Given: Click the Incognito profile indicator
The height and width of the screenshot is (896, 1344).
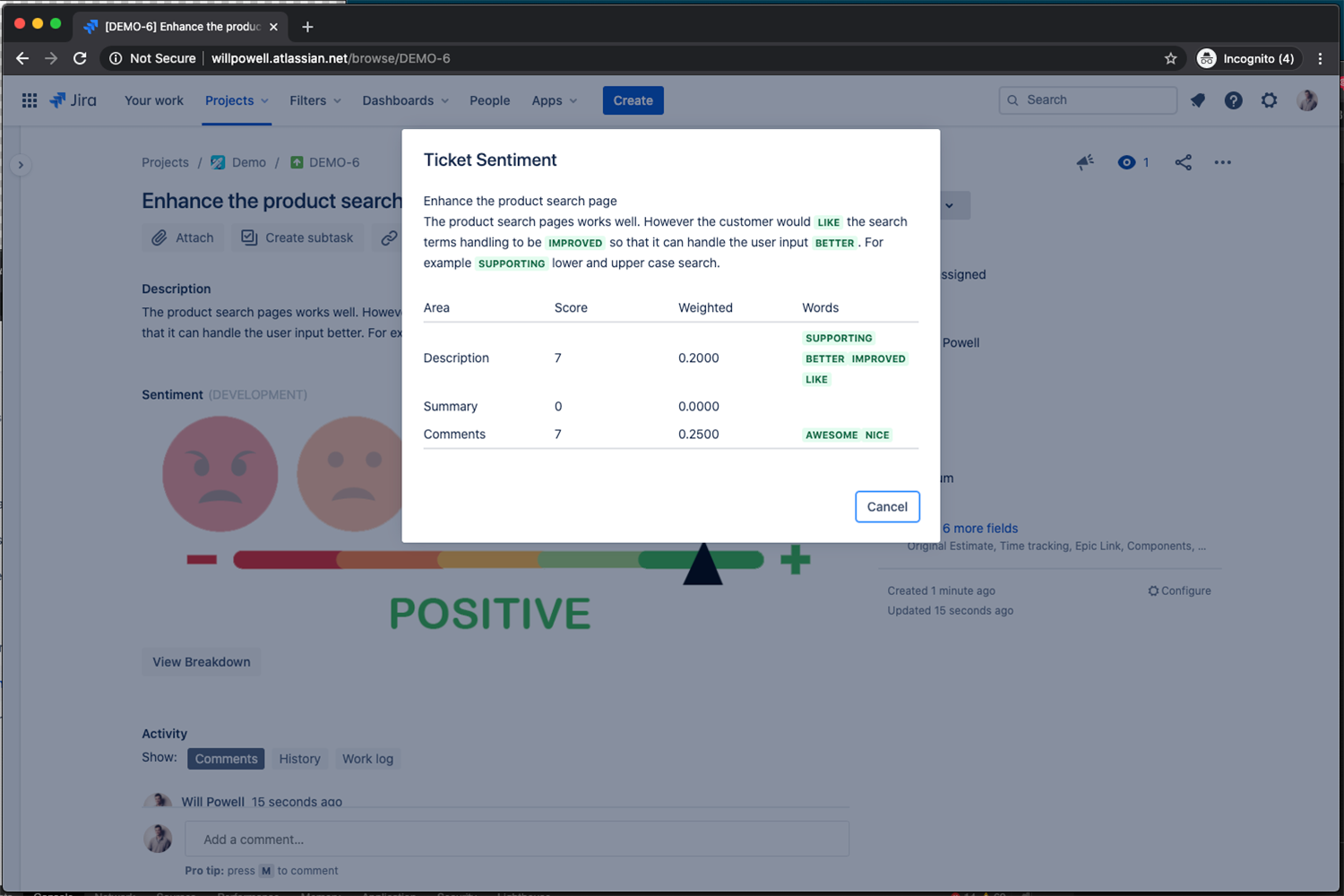Looking at the screenshot, I should (x=1246, y=58).
